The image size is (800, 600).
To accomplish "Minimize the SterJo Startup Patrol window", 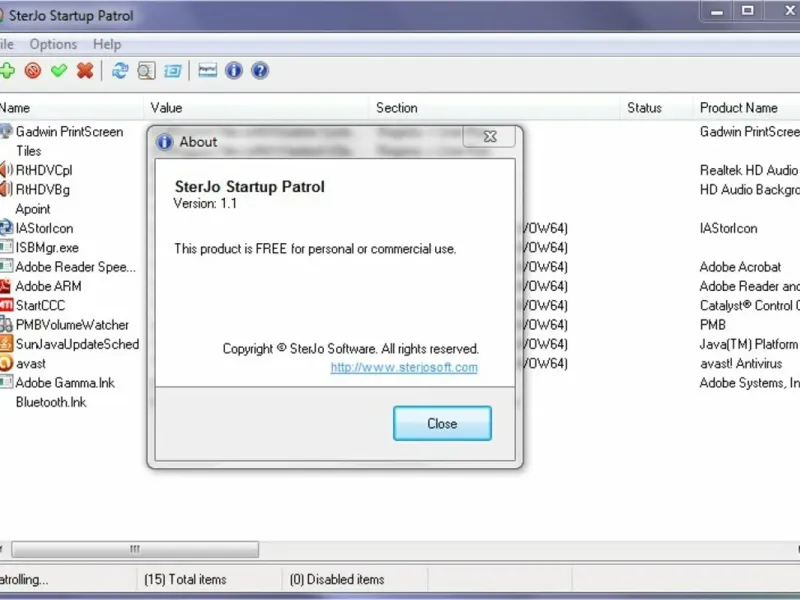I will point(717,10).
